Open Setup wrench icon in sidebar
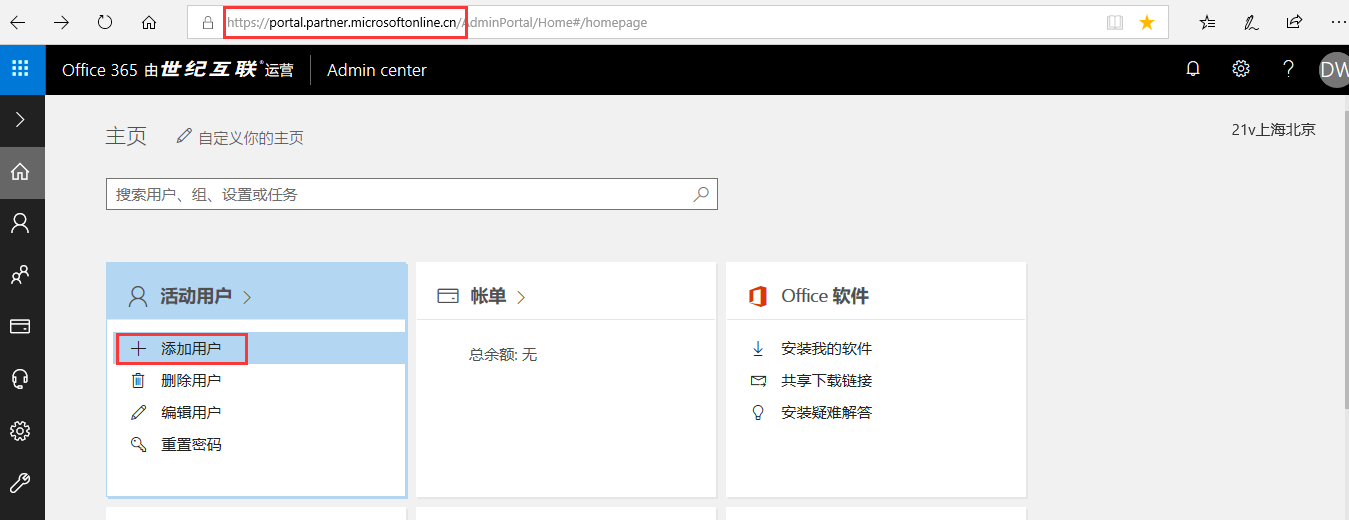This screenshot has height=520, width=1349. click(x=20, y=483)
